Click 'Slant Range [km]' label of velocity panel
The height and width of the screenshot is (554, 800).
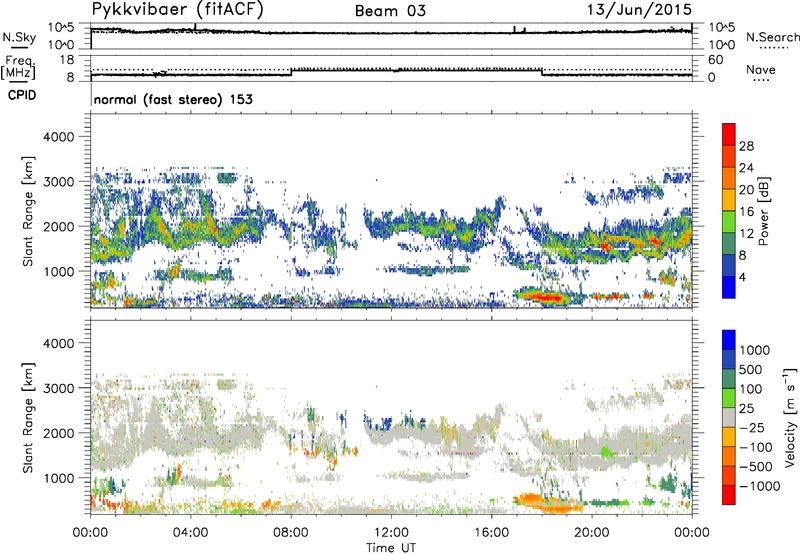(x=29, y=418)
